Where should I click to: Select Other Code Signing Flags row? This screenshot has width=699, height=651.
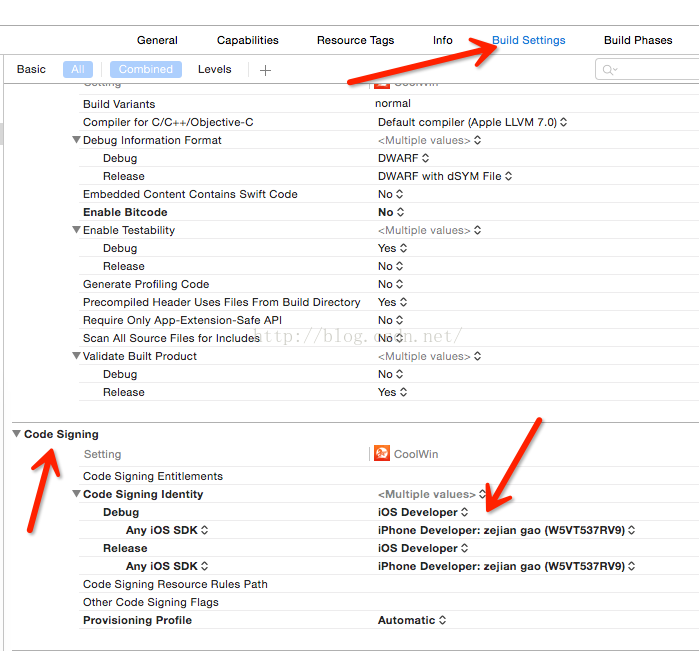pyautogui.click(x=389, y=602)
